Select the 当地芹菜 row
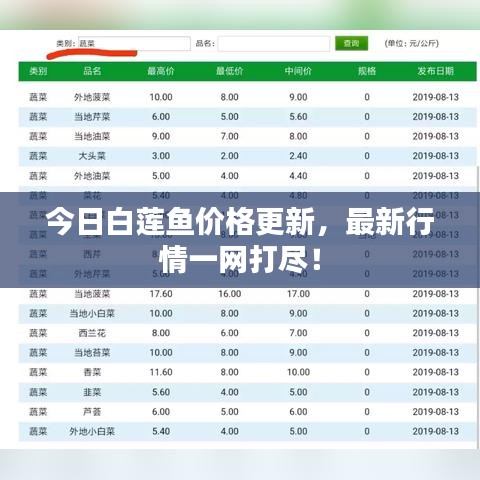Screen dimensions: 480x480 (x=247, y=117)
